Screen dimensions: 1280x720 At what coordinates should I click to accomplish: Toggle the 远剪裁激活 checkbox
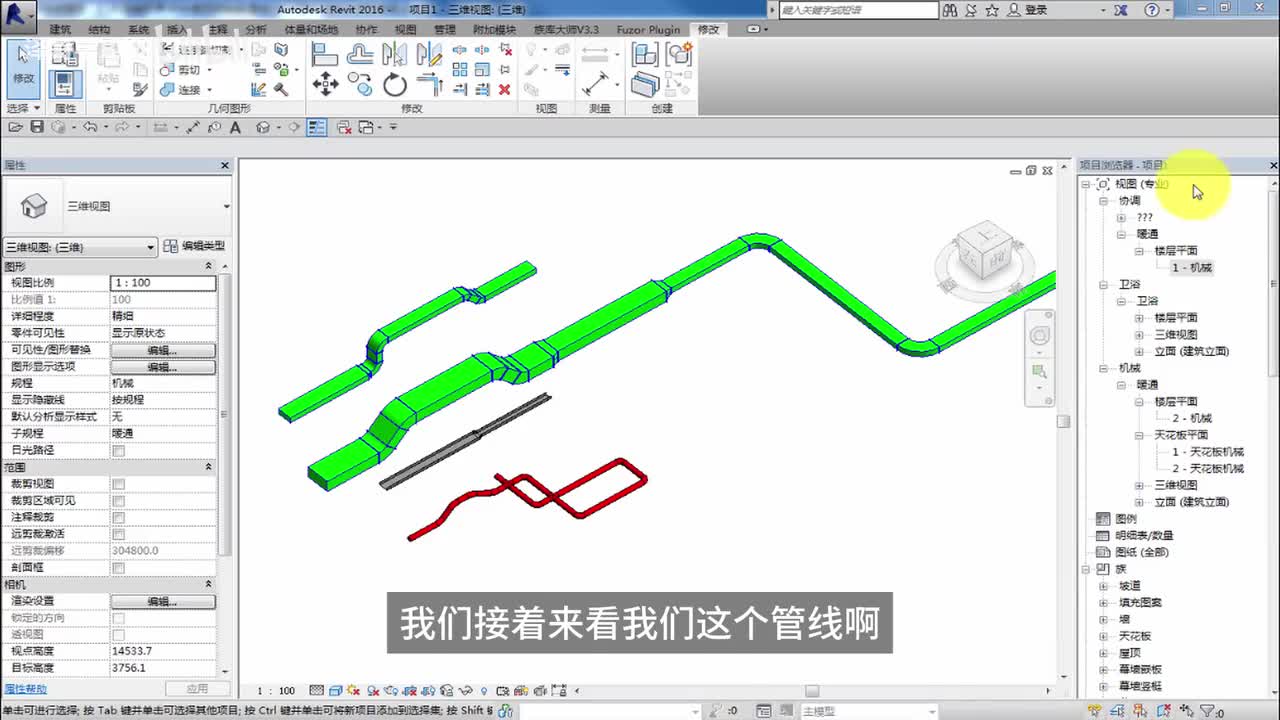(119, 534)
